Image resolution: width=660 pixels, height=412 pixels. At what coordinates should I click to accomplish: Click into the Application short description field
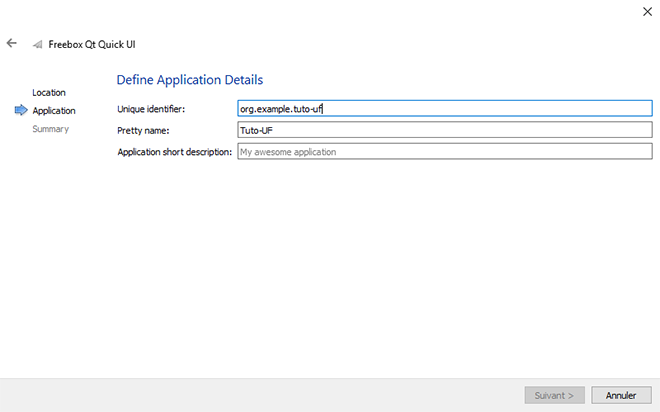point(444,152)
